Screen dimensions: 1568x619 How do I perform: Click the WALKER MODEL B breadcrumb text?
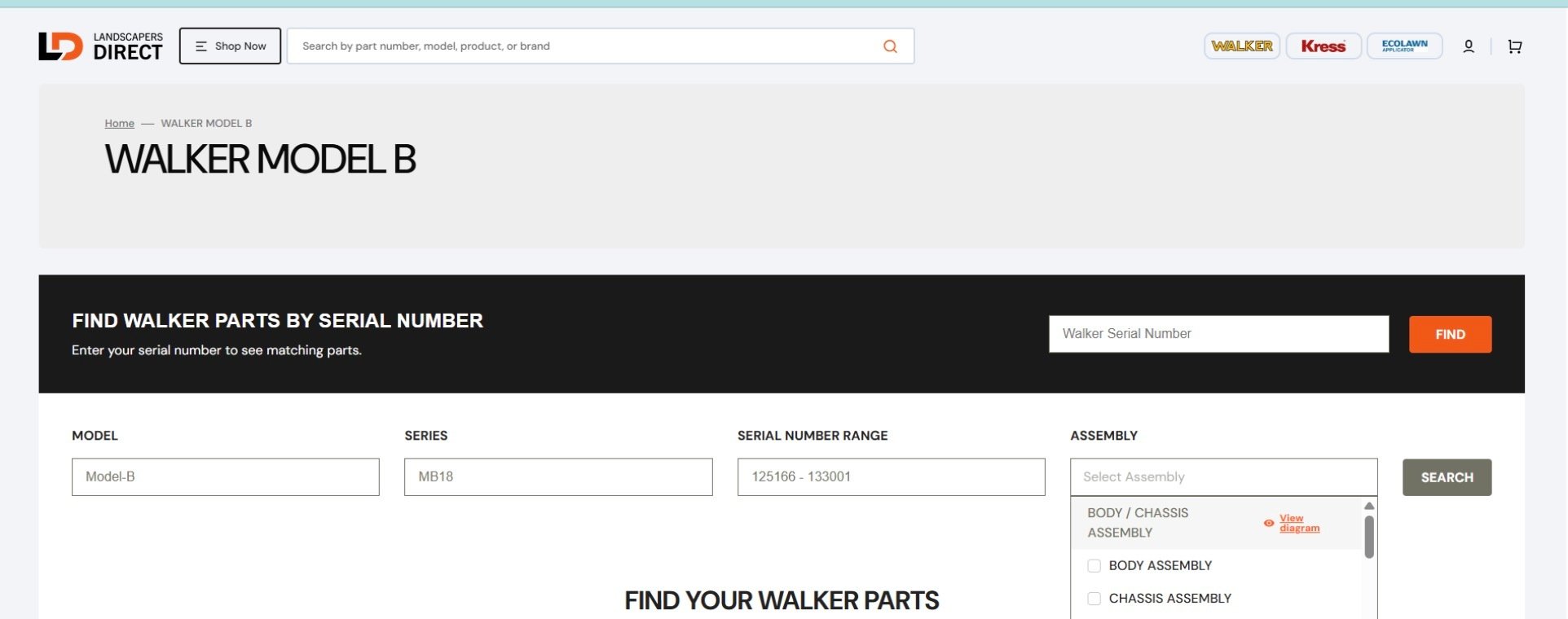206,123
